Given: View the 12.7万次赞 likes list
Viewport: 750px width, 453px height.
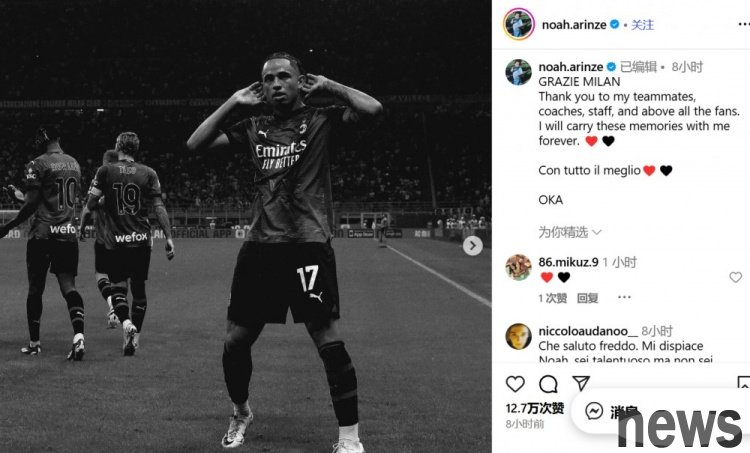Looking at the screenshot, I should 535,408.
